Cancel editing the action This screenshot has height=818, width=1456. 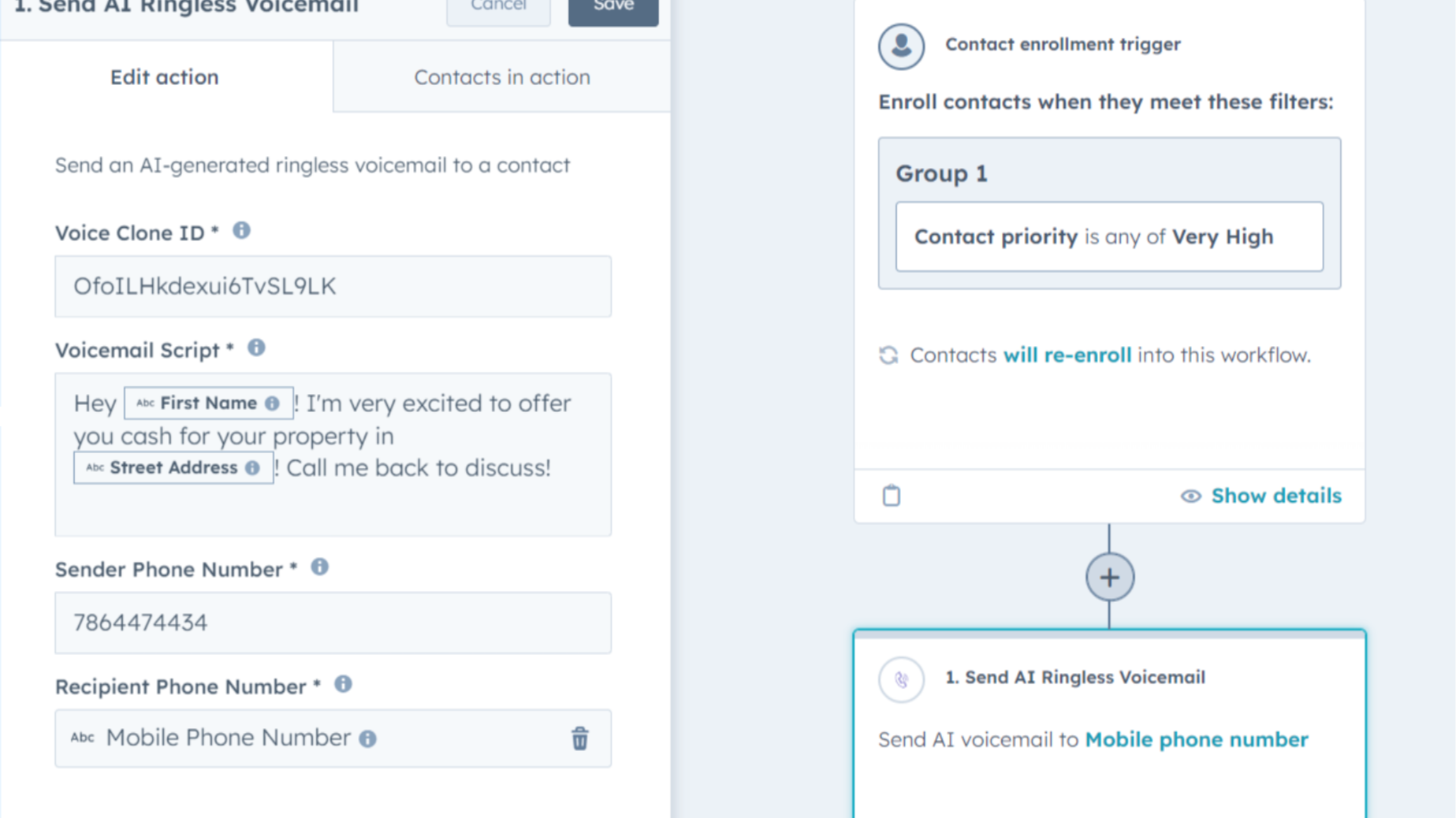pyautogui.click(x=498, y=8)
